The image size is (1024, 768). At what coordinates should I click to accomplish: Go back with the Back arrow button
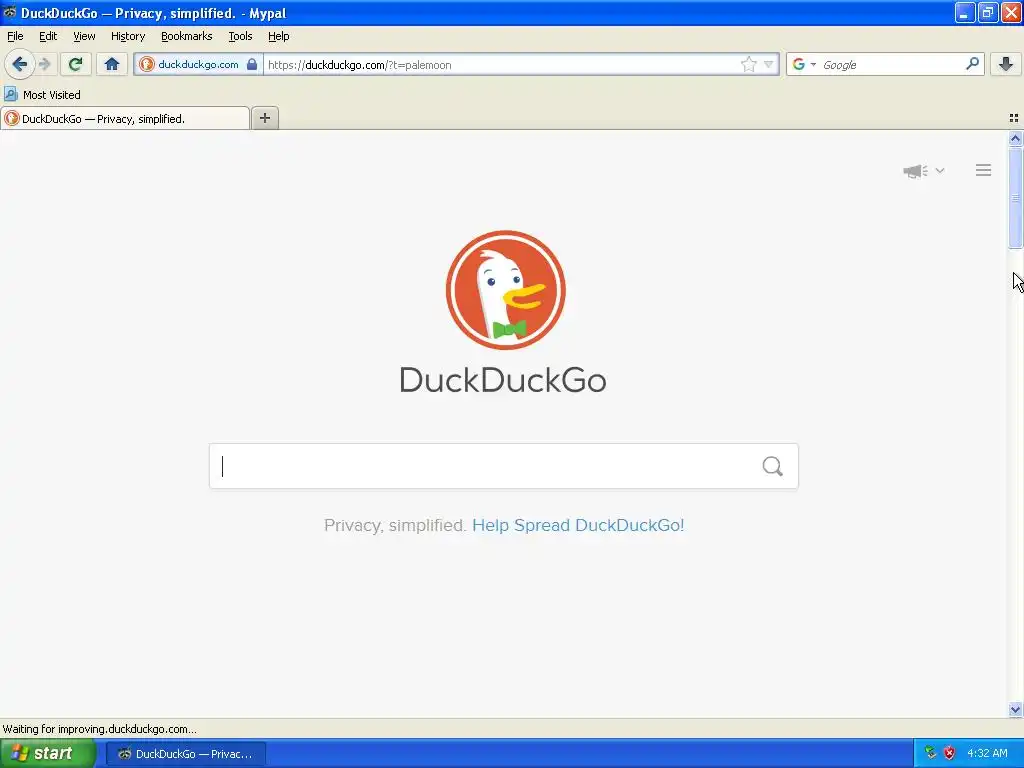click(x=19, y=64)
